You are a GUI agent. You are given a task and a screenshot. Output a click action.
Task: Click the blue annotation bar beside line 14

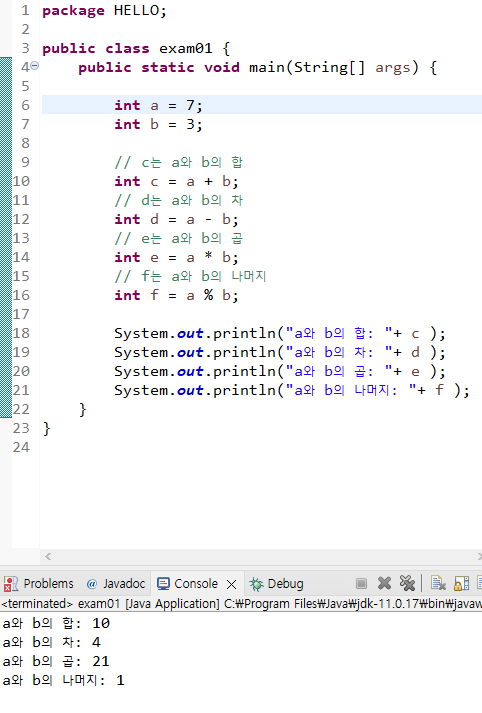pyautogui.click(x=6, y=257)
